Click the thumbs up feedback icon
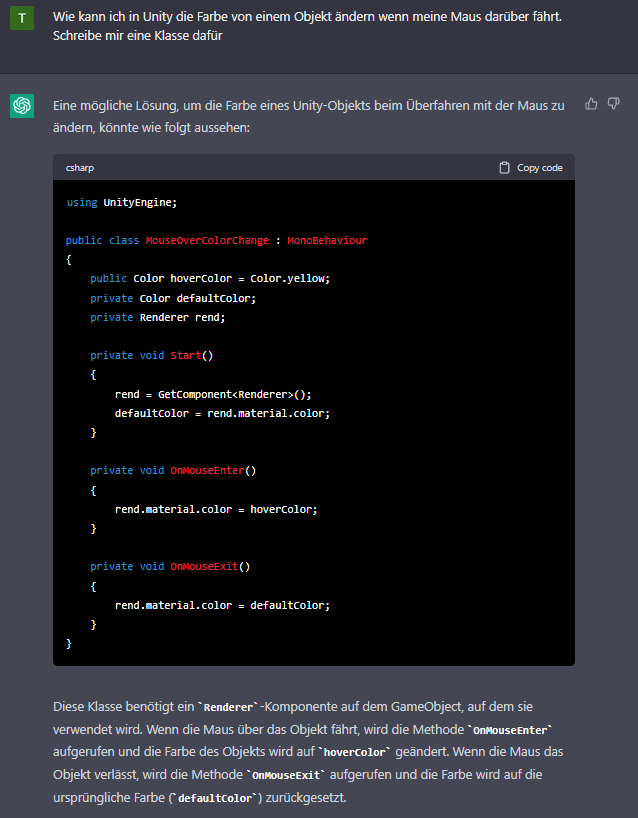Viewport: 638px width, 818px height. [591, 104]
